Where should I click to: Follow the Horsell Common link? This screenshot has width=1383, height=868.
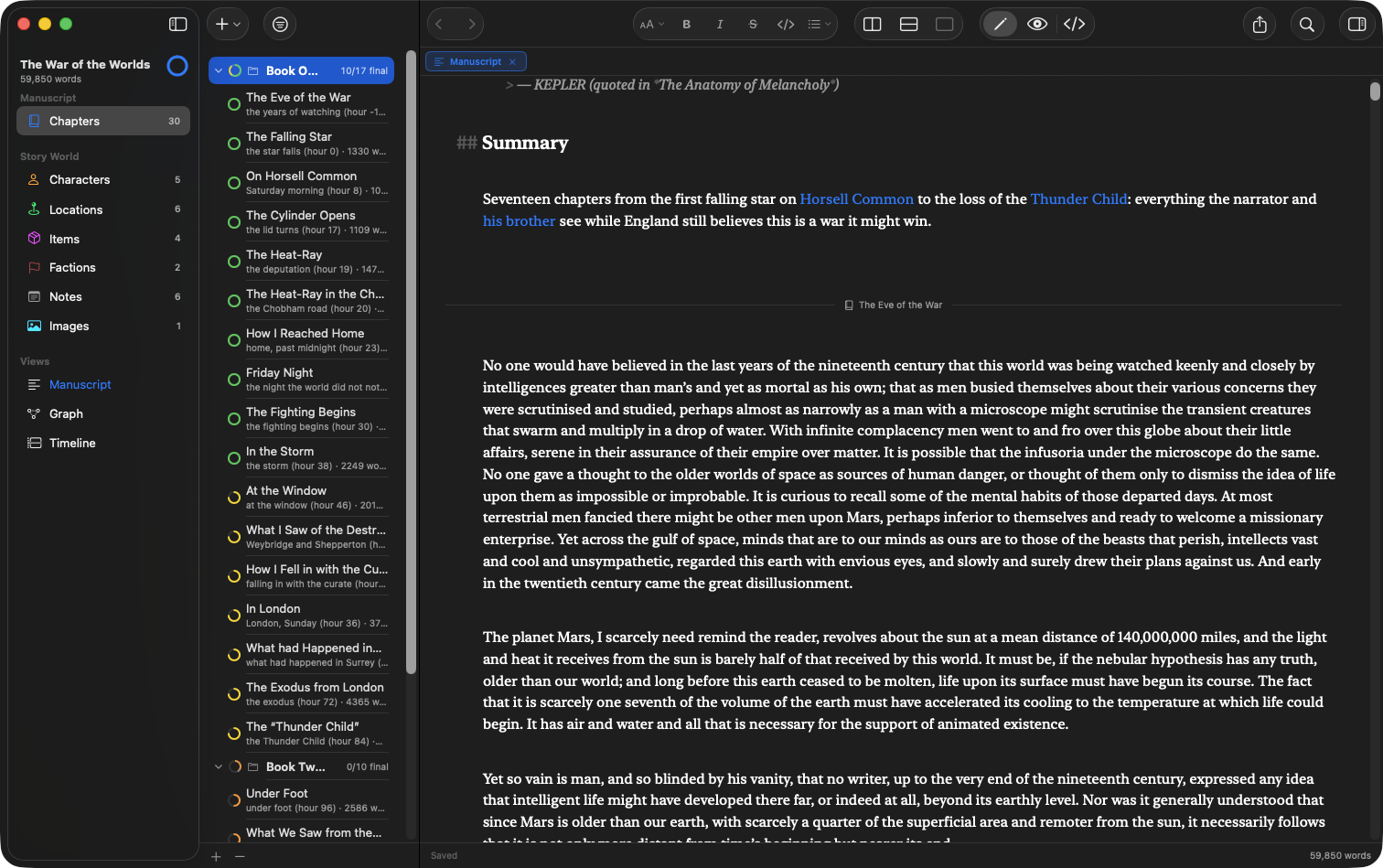pyautogui.click(x=856, y=199)
